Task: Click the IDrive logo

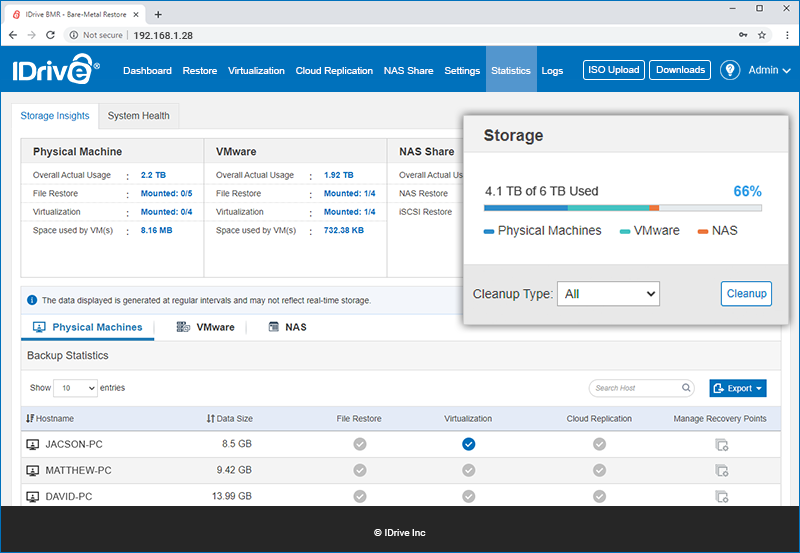Action: [x=56, y=69]
